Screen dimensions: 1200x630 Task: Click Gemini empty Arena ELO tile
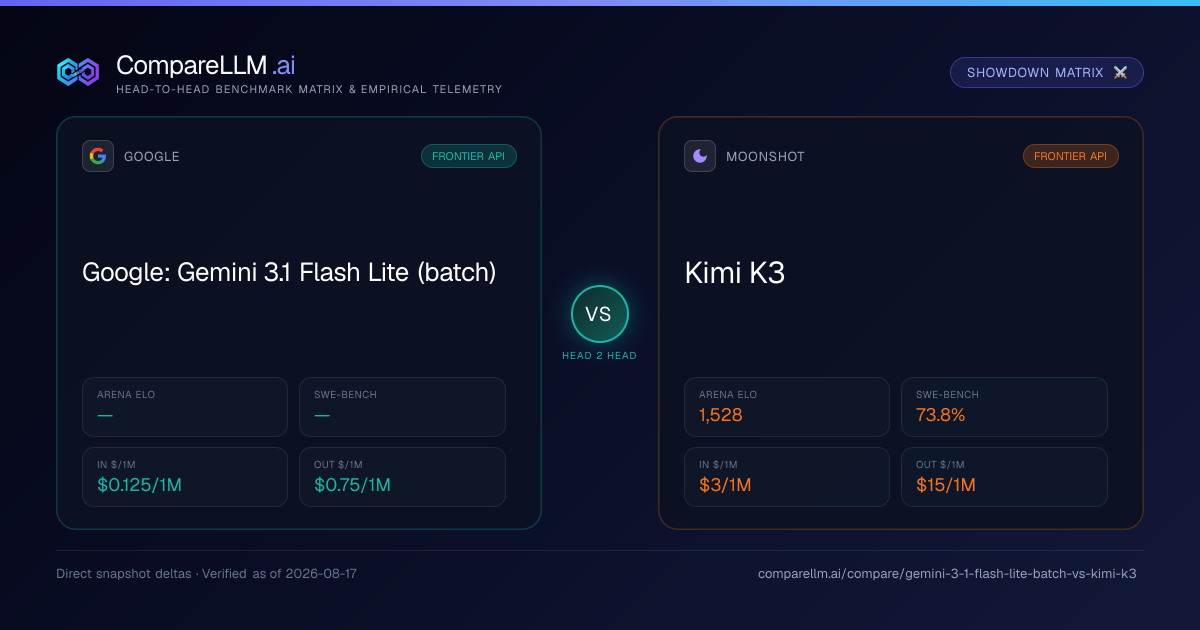tap(185, 407)
